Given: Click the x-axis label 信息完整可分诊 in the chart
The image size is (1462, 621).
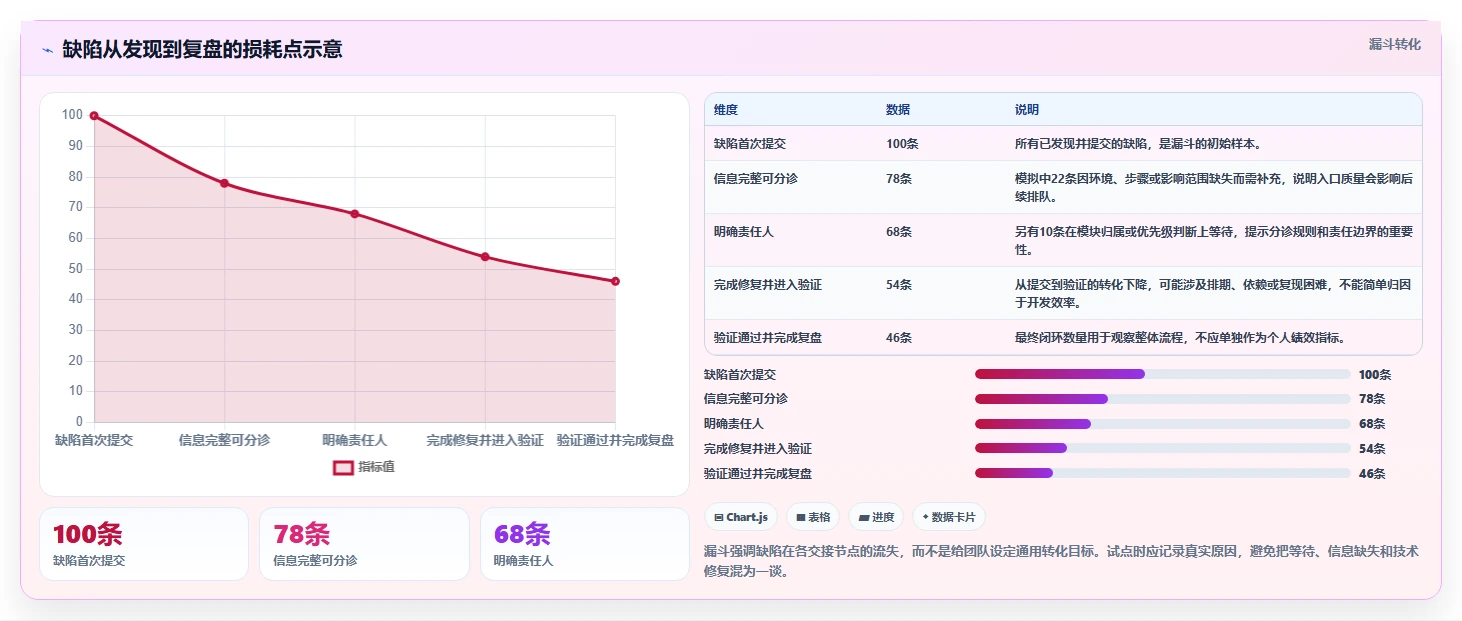Looking at the screenshot, I should coord(224,440).
